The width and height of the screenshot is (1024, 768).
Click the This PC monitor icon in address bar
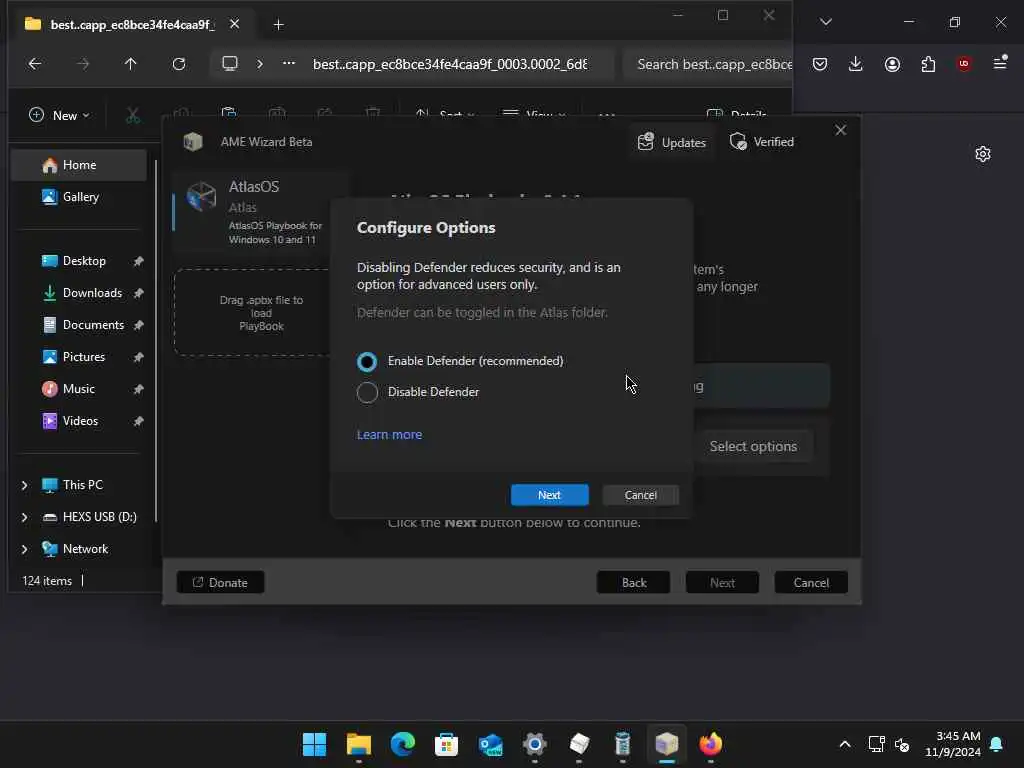click(x=230, y=63)
